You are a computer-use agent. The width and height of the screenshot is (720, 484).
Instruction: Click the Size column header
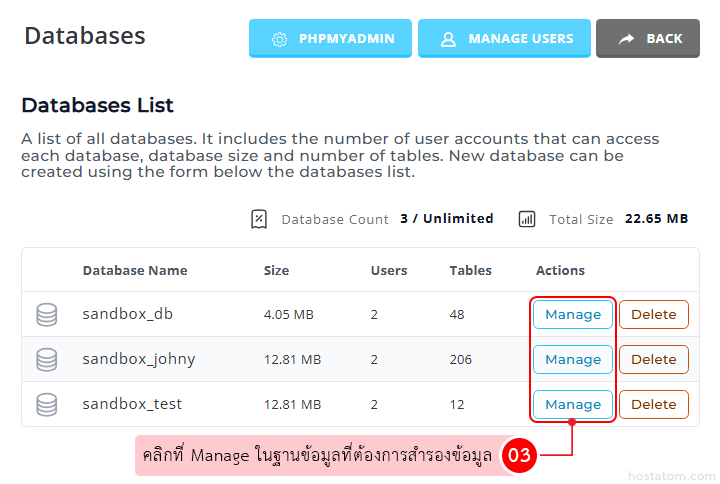(x=276, y=271)
